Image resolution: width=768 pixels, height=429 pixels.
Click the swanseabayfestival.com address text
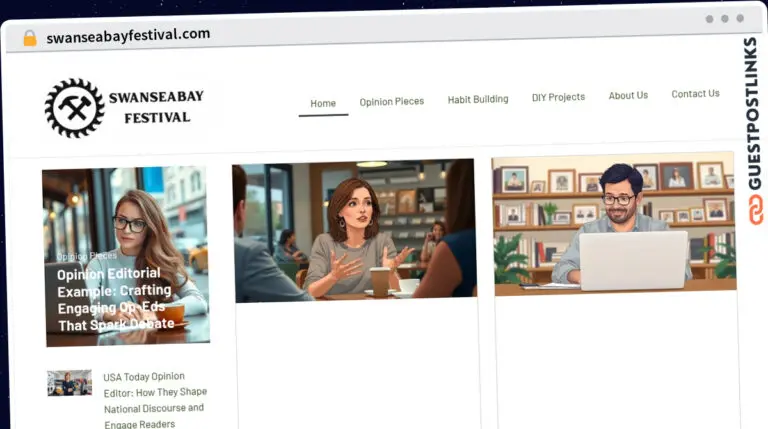click(128, 35)
